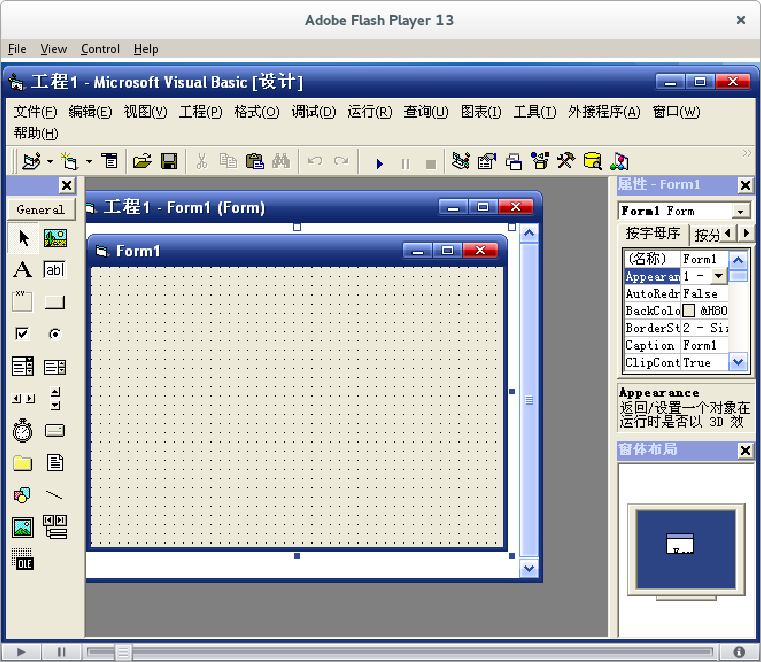Image resolution: width=761 pixels, height=662 pixels.
Task: Select the Caption property row
Action: (677, 345)
